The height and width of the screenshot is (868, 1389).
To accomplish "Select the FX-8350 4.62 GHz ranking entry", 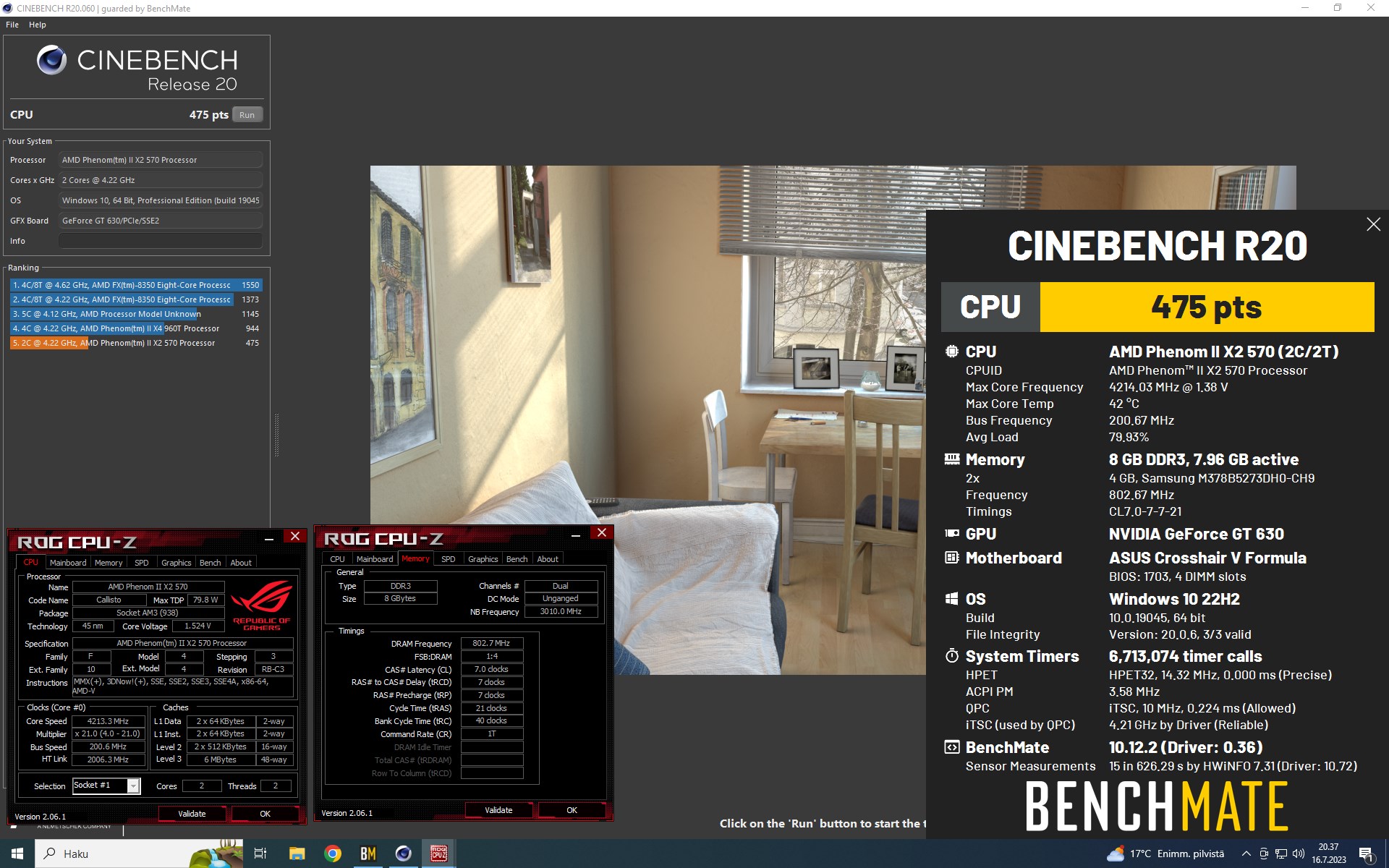I will pyautogui.click(x=136, y=285).
